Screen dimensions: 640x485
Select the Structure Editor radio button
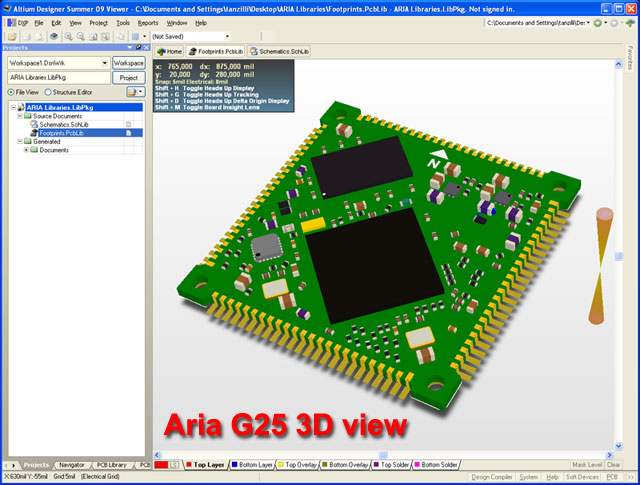(x=48, y=92)
